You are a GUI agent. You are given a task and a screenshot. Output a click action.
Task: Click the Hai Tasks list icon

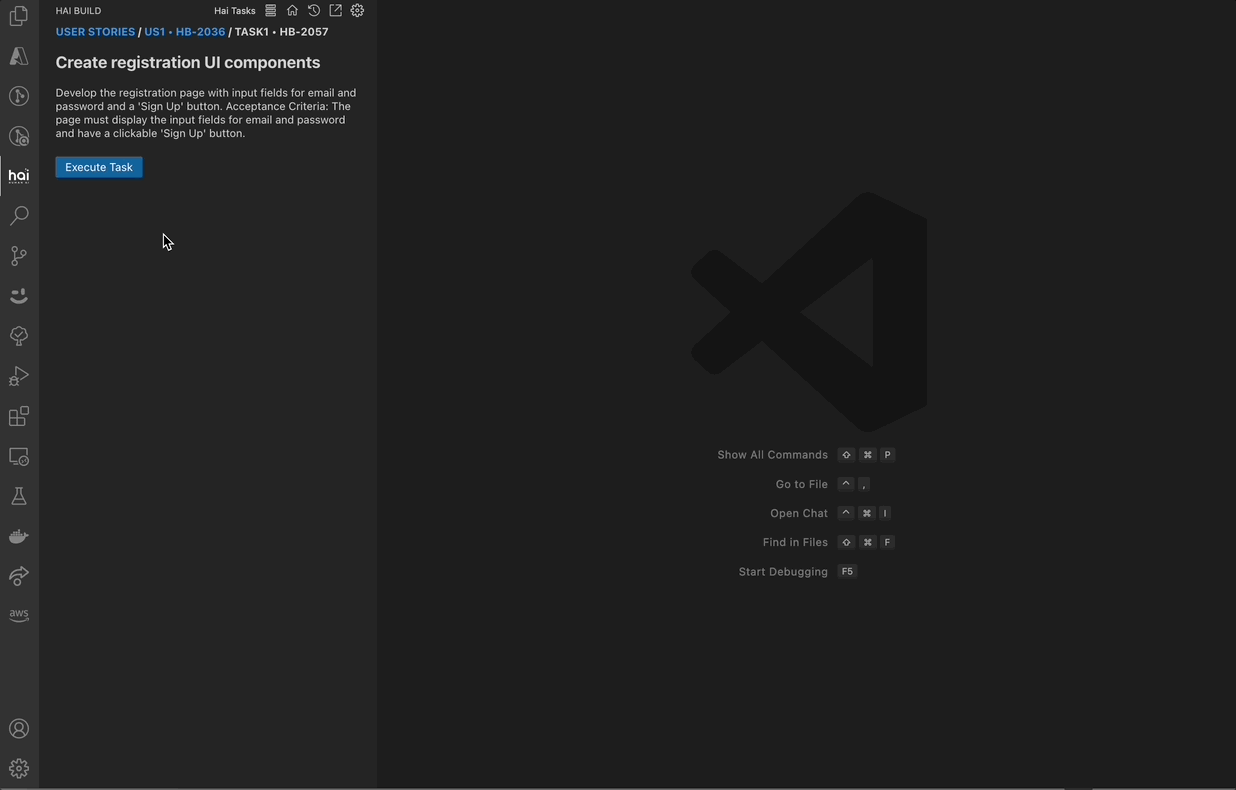point(270,10)
